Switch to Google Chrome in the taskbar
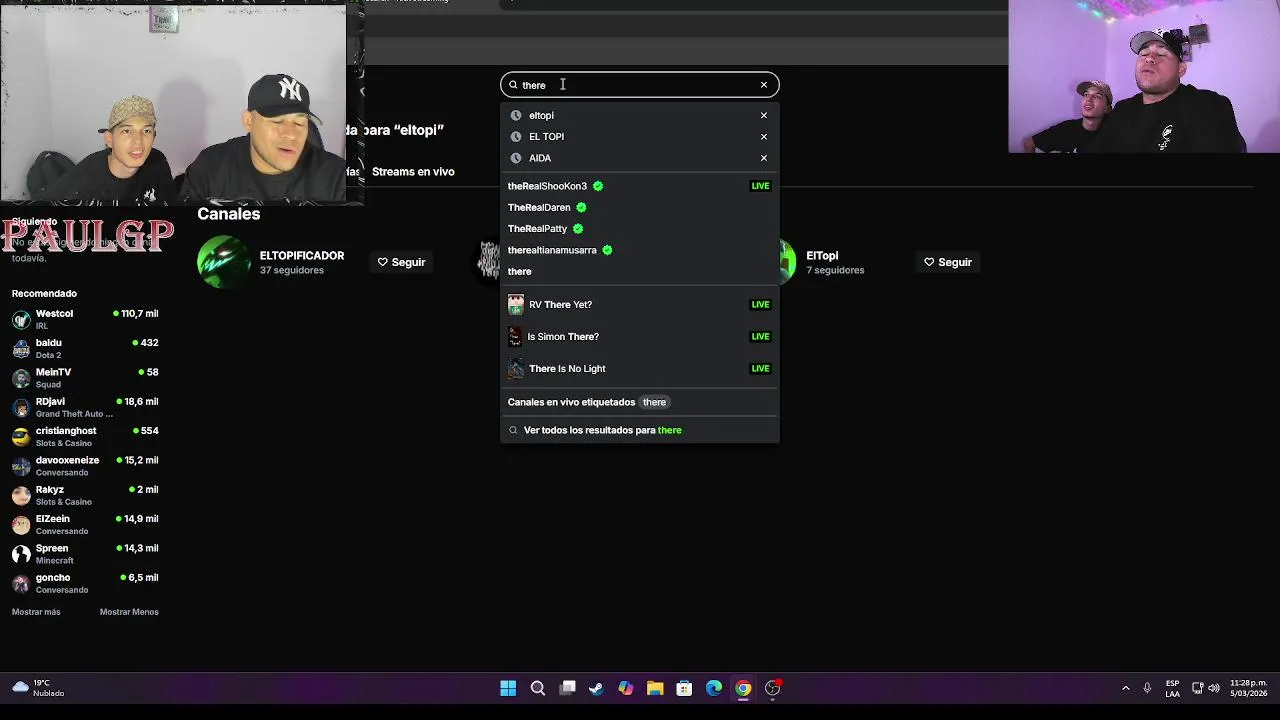The image size is (1280, 720). 743,688
